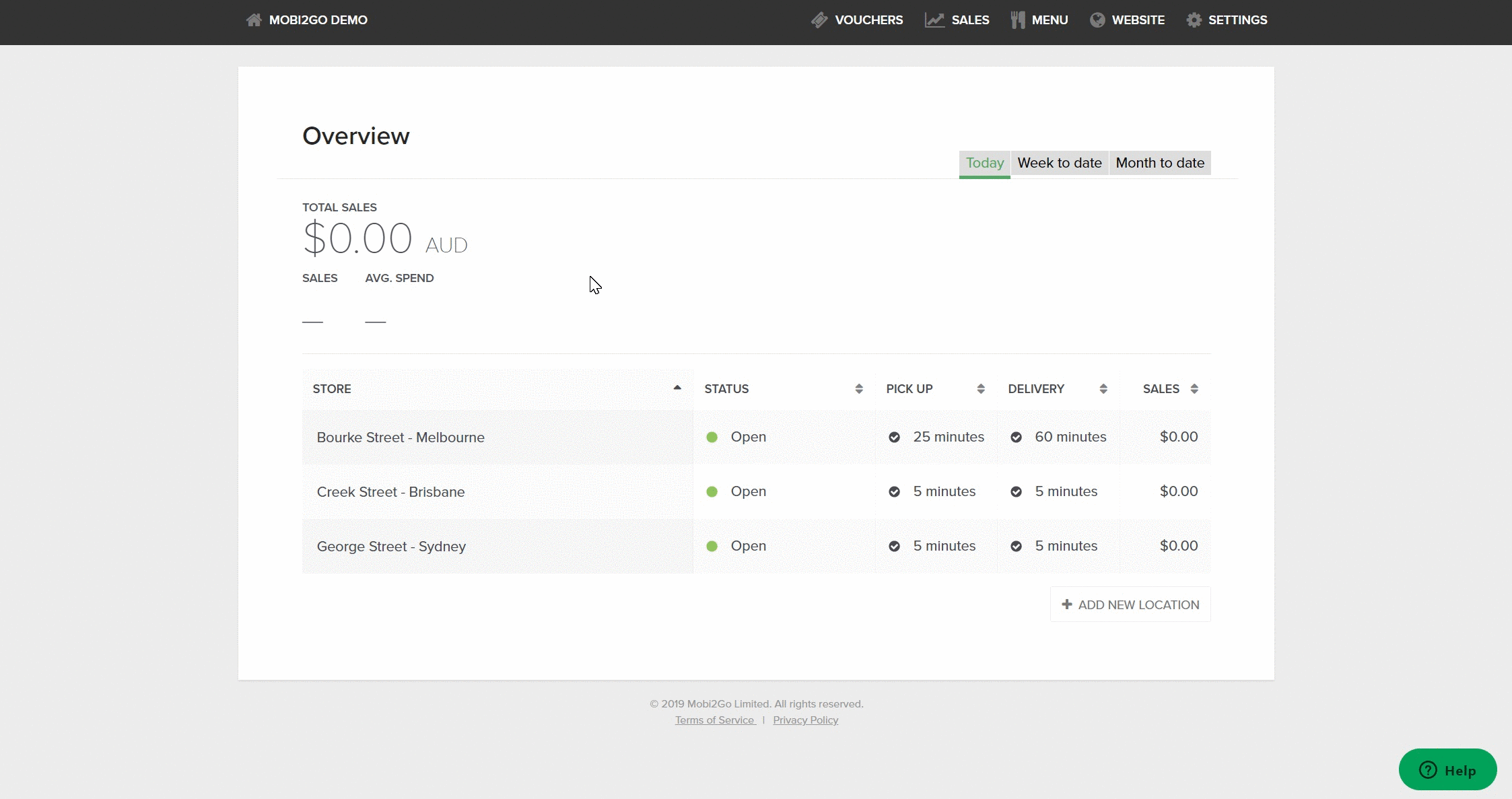Viewport: 1512px width, 799px height.
Task: Click the green Open status dot for Bourke Street
Action: (x=712, y=438)
